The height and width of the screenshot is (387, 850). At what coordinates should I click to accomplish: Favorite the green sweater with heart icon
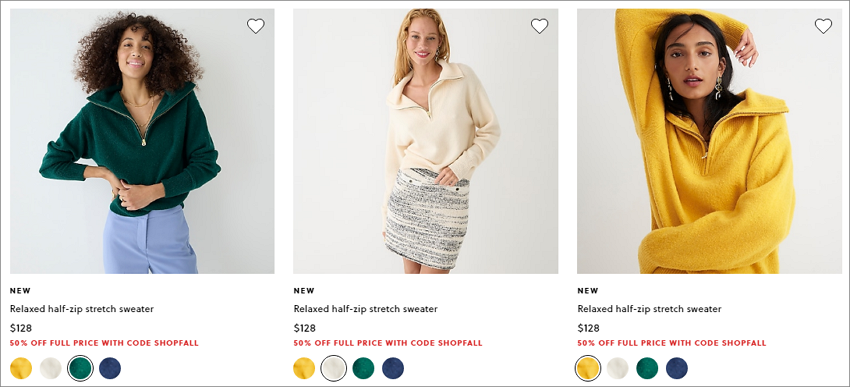tap(256, 26)
